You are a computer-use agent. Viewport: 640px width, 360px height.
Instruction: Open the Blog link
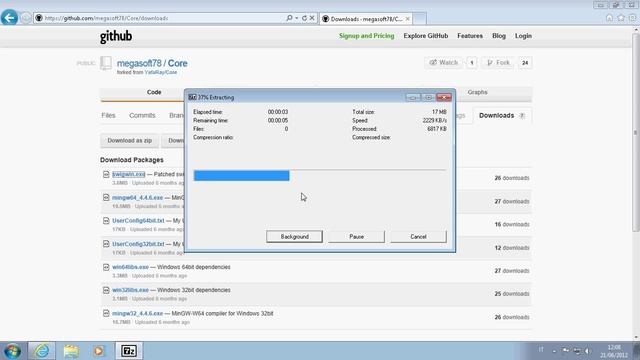coord(499,36)
